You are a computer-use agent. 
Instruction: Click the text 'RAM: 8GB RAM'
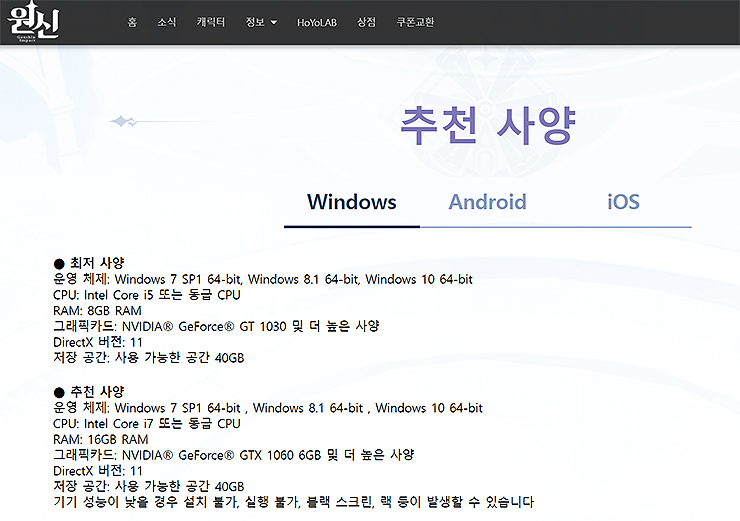coord(97,311)
